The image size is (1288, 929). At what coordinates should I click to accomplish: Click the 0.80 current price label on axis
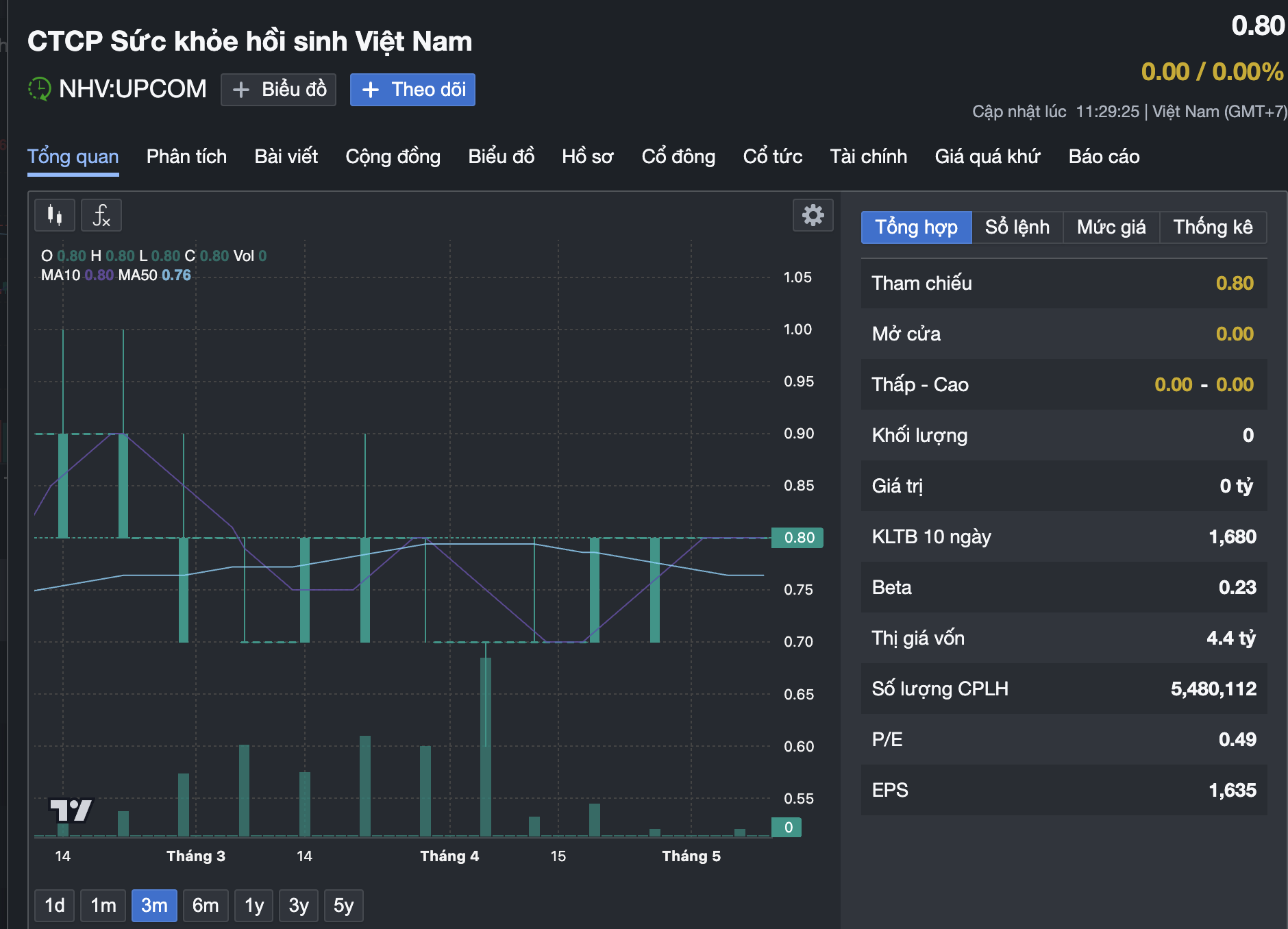[797, 538]
